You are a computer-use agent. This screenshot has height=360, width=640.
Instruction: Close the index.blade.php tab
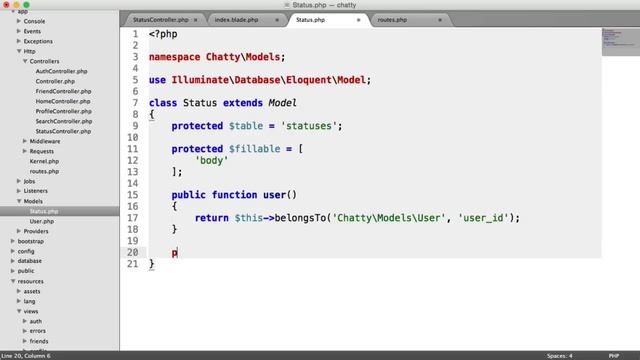(277, 20)
